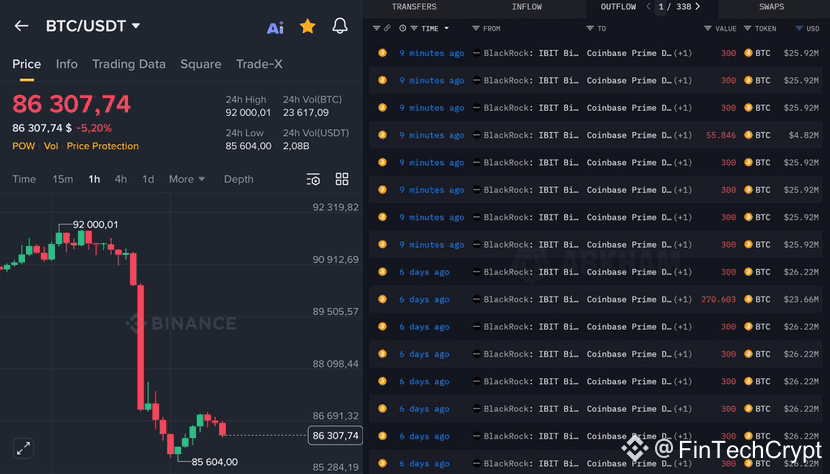This screenshot has height=474, width=830.
Task: Open the Price Protection tag
Action: tap(103, 146)
